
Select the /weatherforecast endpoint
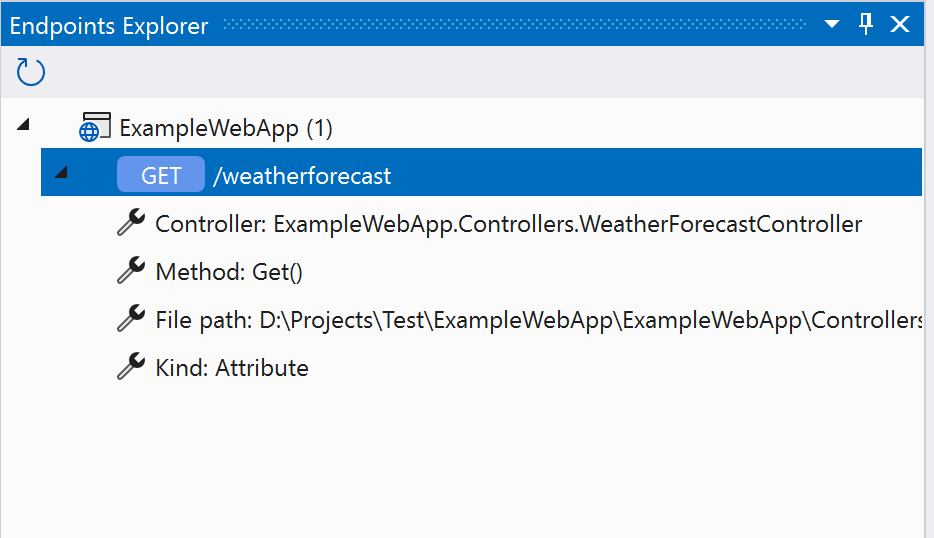point(302,176)
